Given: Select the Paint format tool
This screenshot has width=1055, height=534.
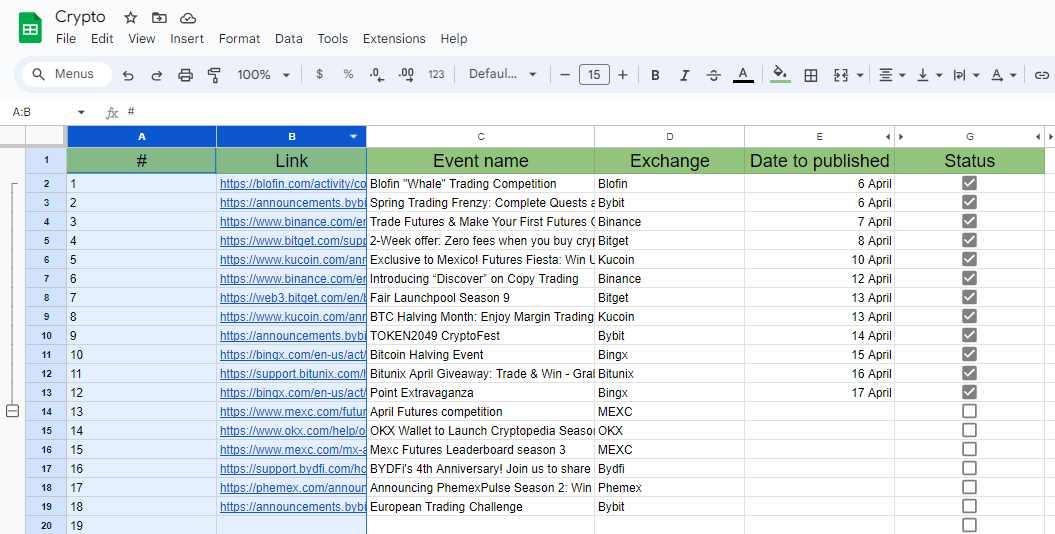Looking at the screenshot, I should click(x=215, y=75).
